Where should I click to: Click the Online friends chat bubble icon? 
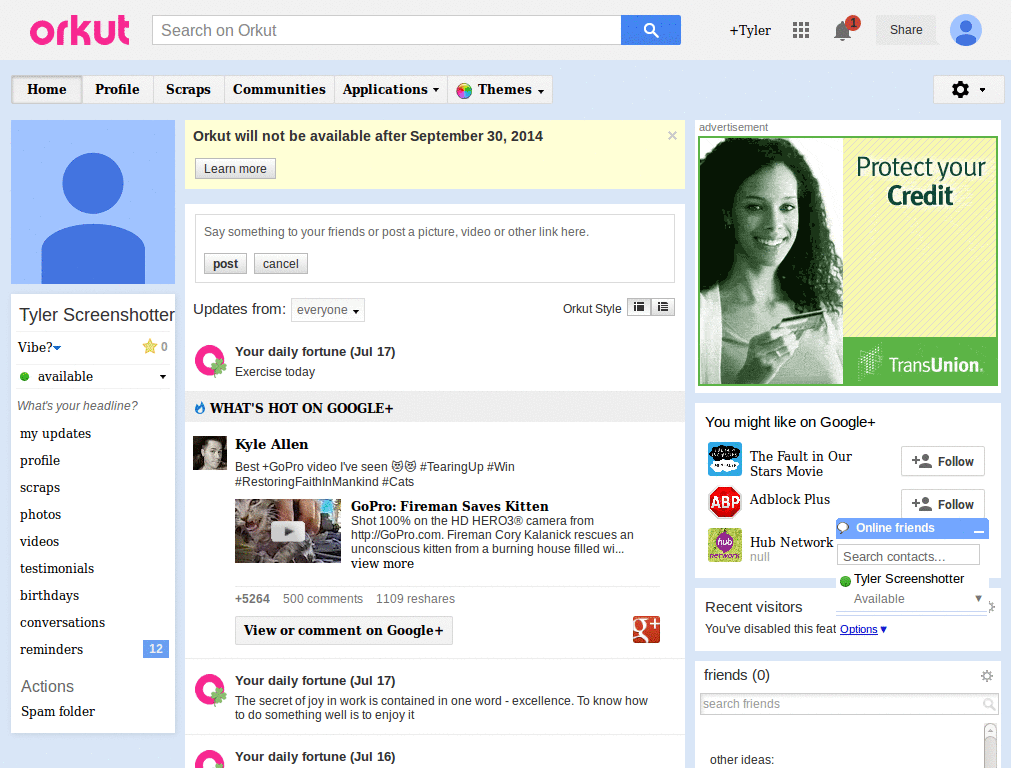(x=844, y=528)
